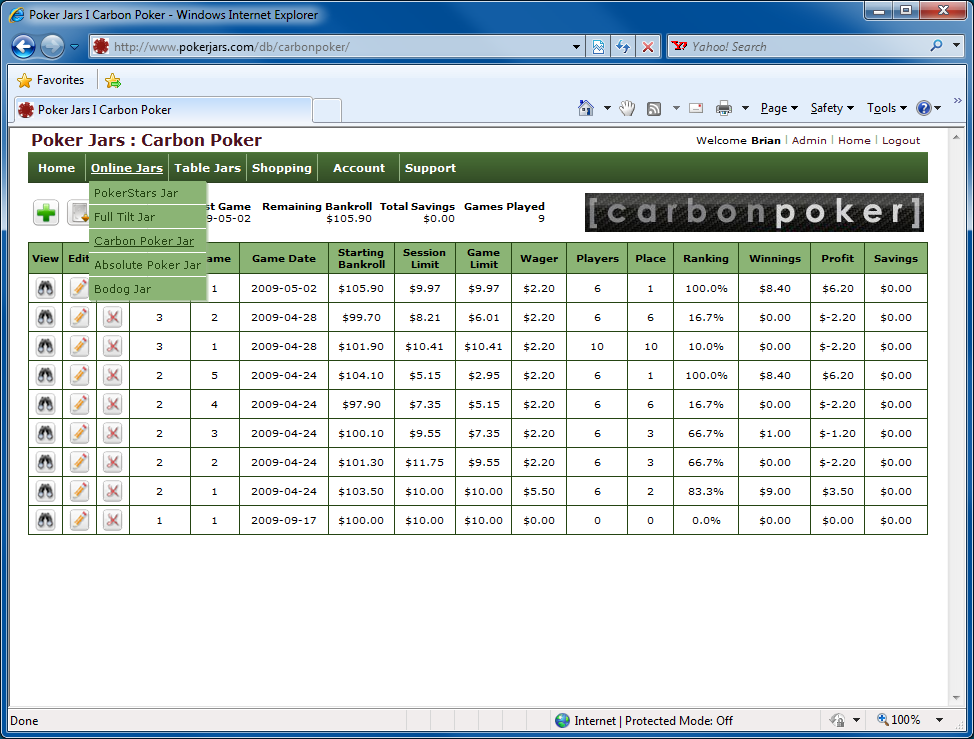View the 2009-09-17 game entry
This screenshot has width=974, height=739.
click(x=45, y=520)
